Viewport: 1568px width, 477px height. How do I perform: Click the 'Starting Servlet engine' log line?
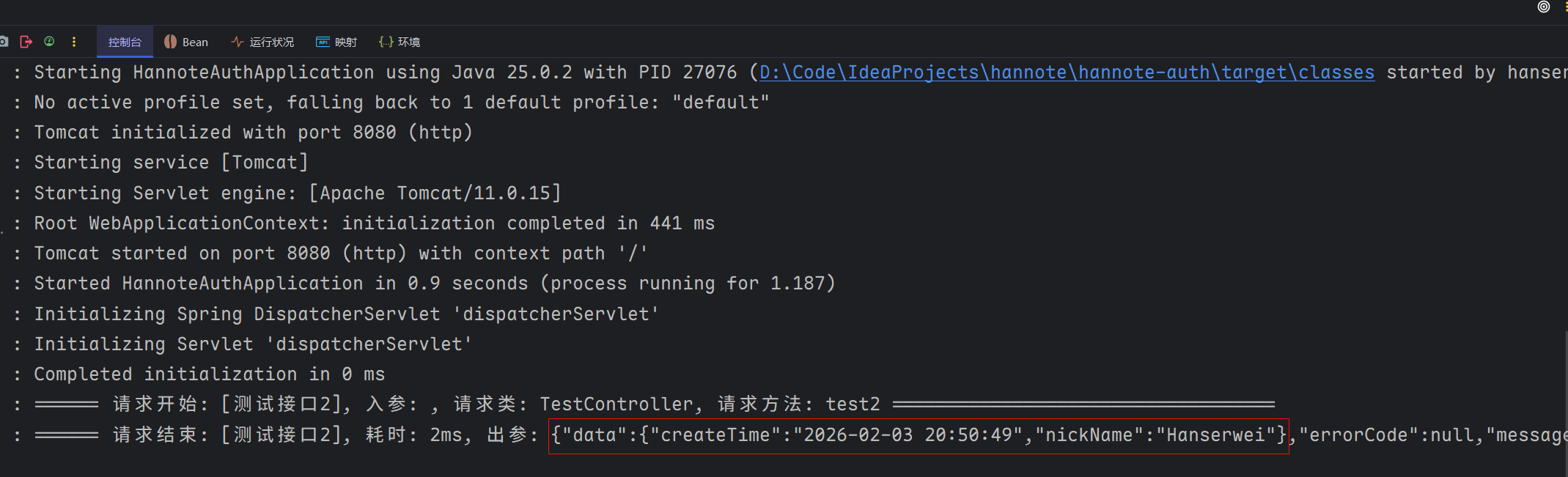[297, 193]
